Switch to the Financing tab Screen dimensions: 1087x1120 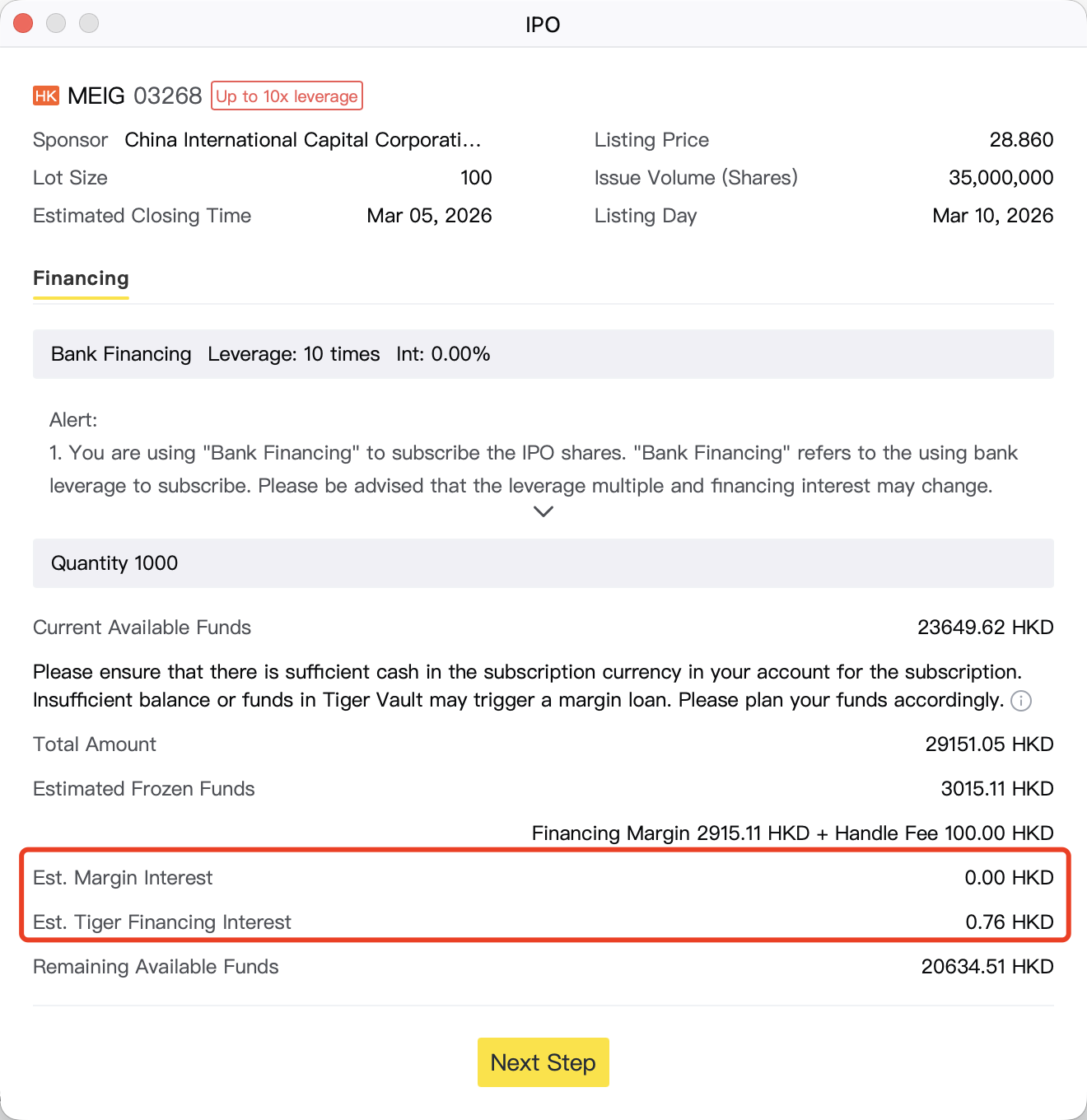click(81, 278)
